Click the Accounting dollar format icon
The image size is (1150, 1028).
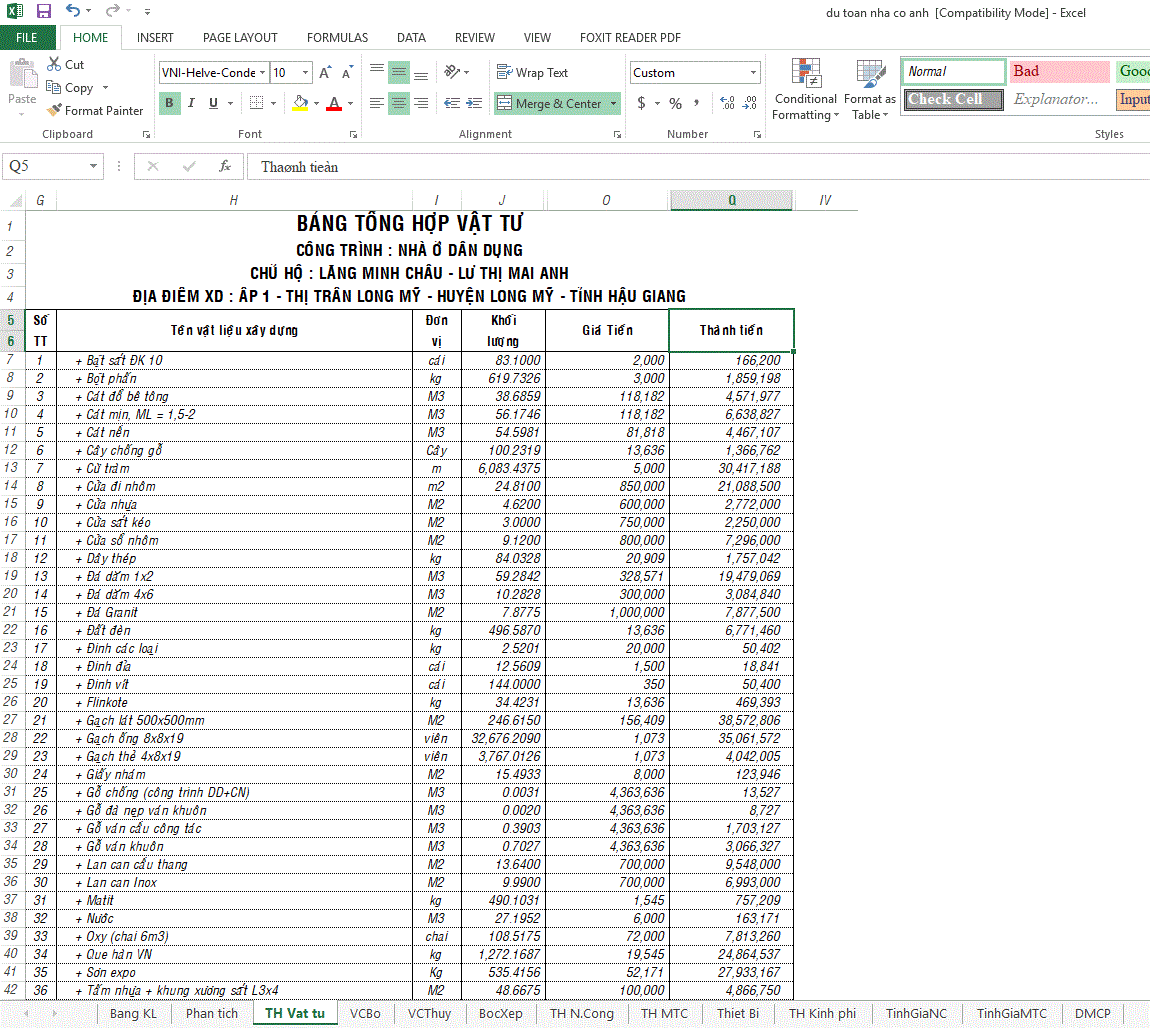coord(642,103)
